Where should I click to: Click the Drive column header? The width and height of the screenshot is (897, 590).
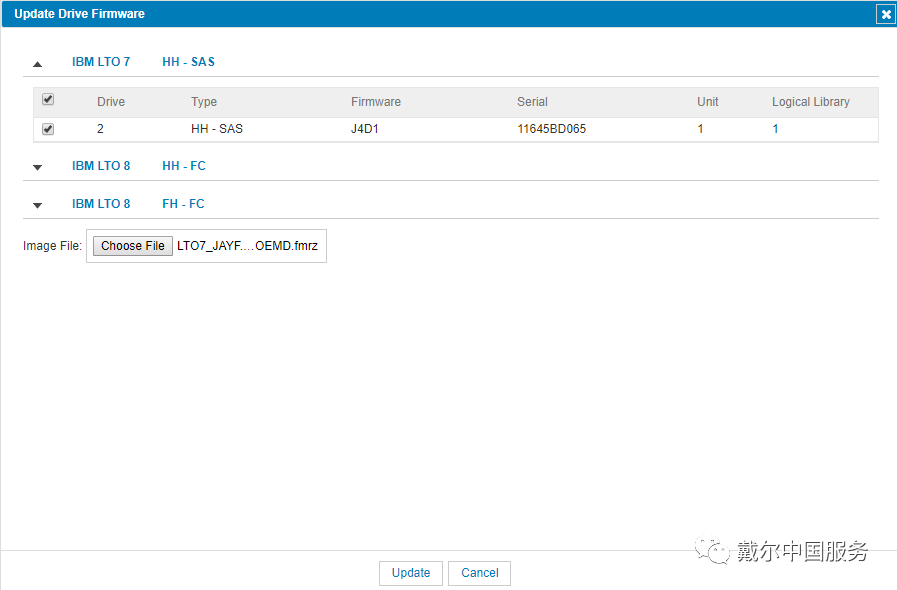click(111, 102)
